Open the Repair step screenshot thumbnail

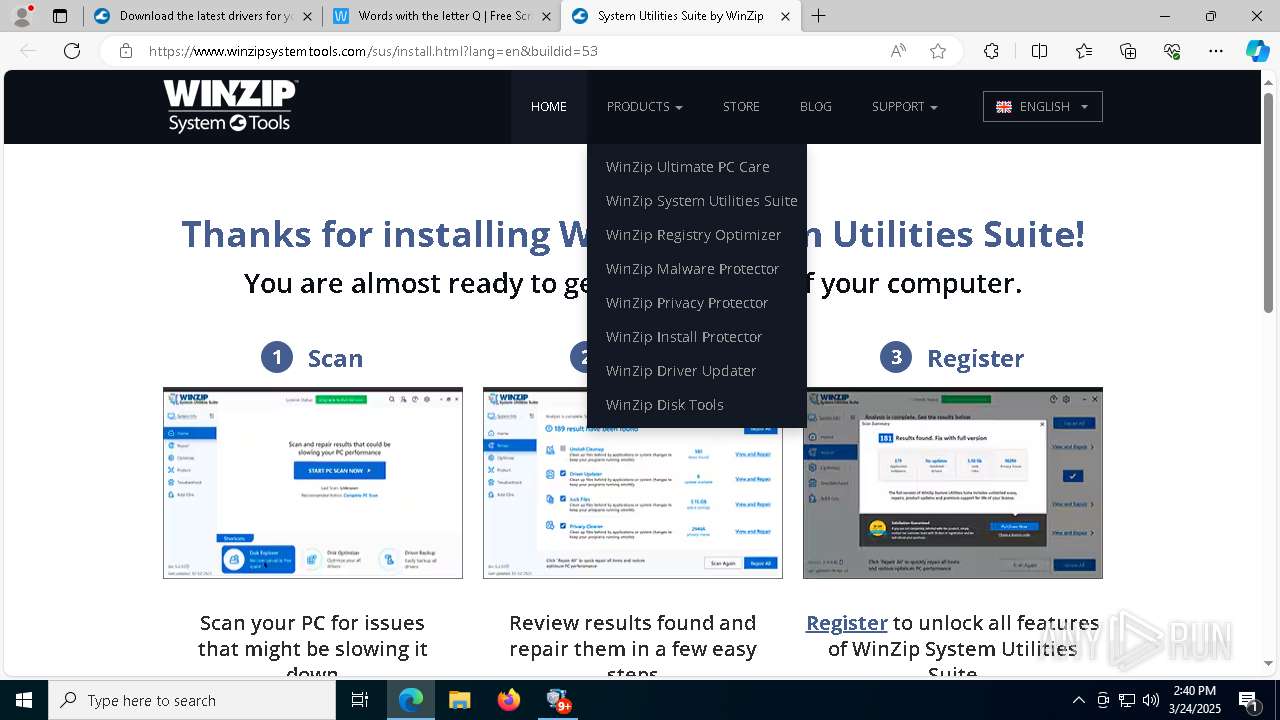coord(633,483)
